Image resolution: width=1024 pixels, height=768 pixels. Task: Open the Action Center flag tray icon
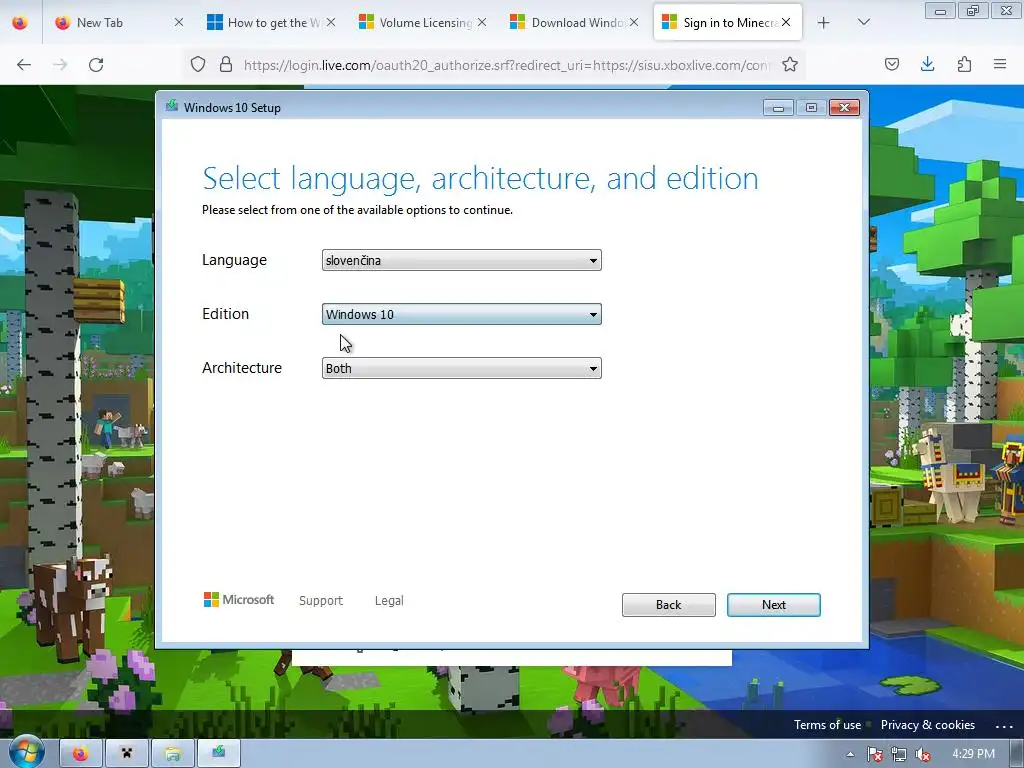coord(875,754)
